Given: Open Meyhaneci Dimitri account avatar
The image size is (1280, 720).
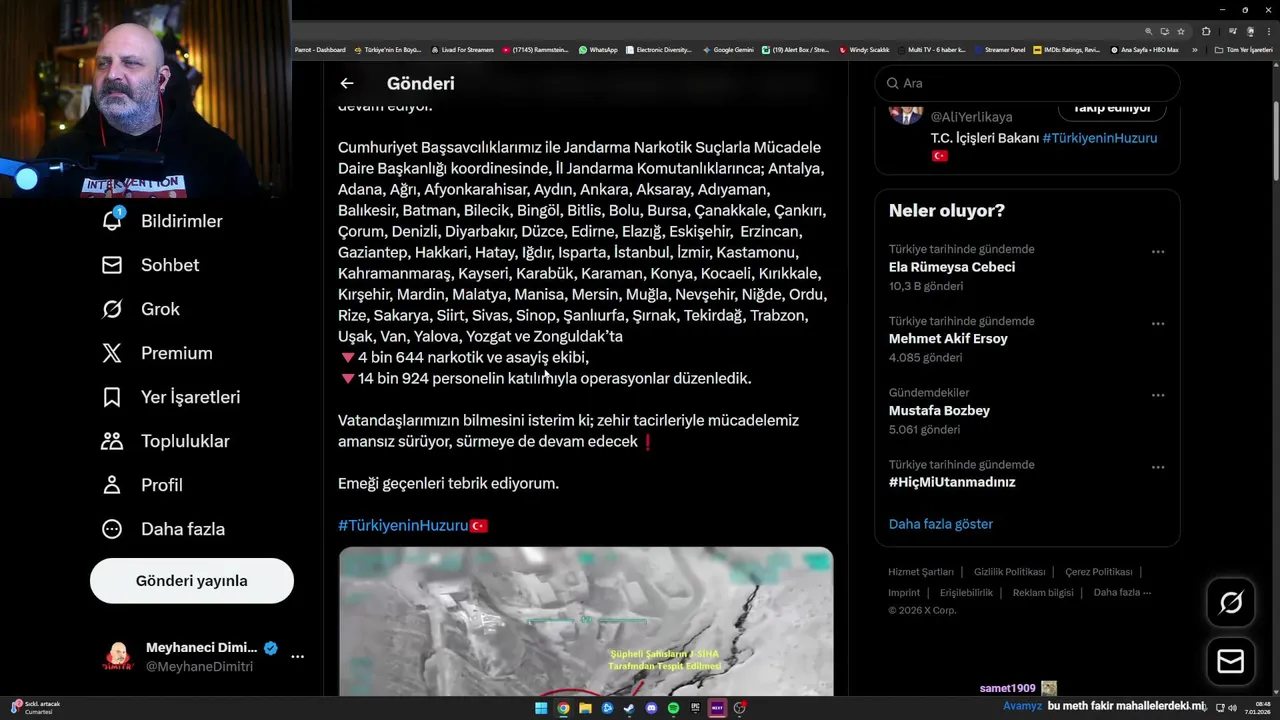Looking at the screenshot, I should point(118,657).
